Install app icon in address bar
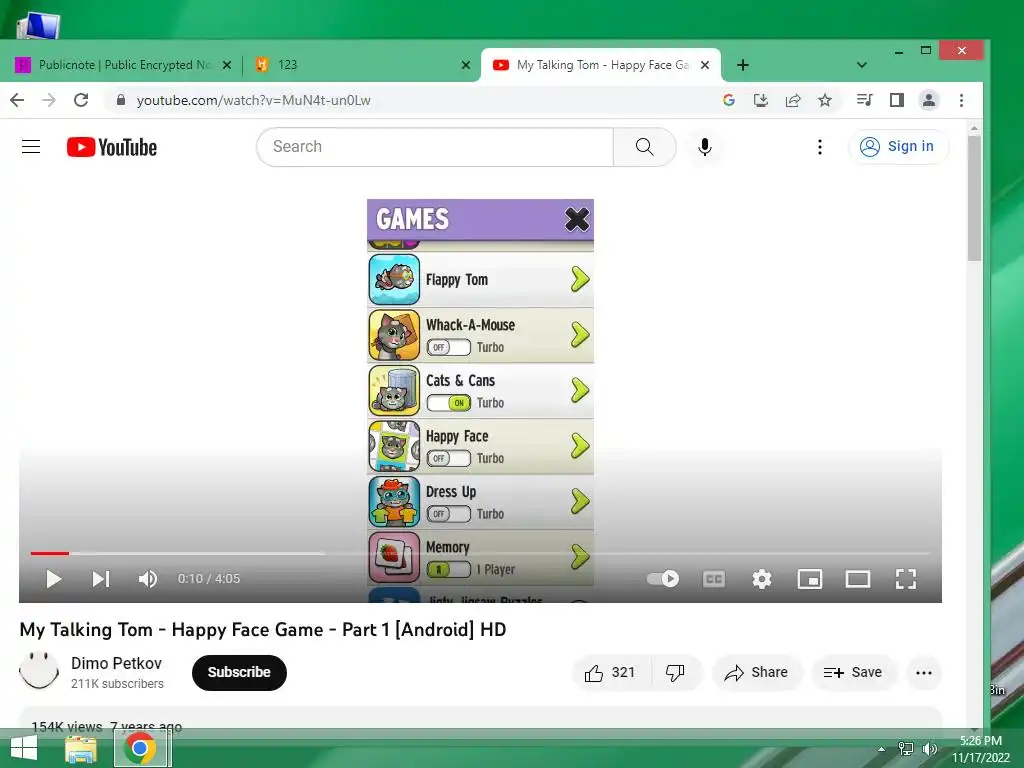 [761, 100]
